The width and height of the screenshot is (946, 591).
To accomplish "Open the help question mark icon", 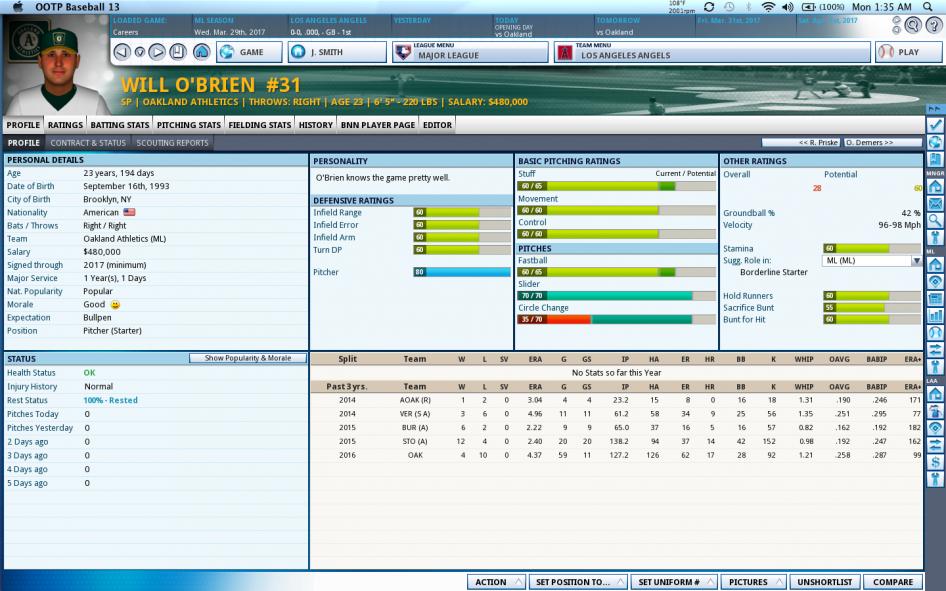I will pyautogui.click(x=935, y=25).
